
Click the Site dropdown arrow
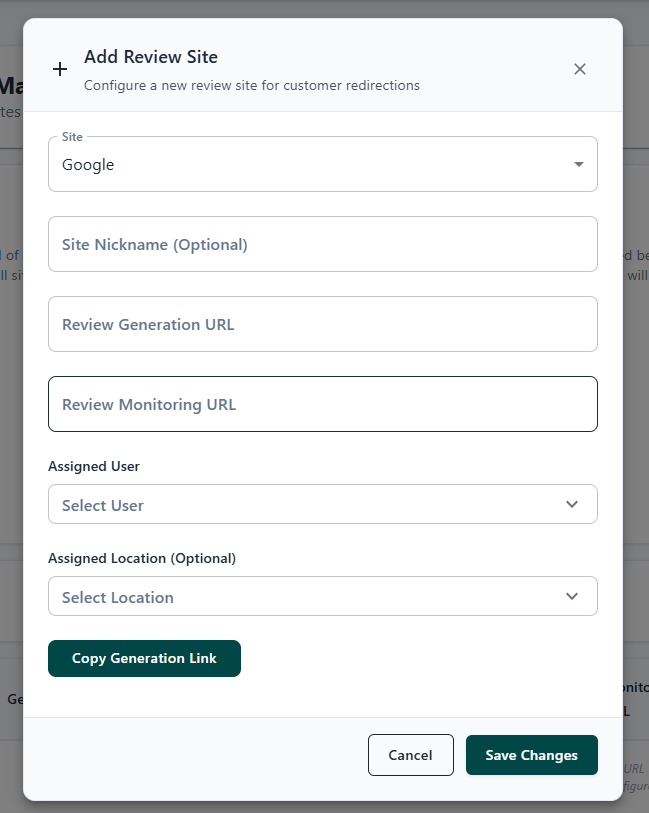[578, 164]
